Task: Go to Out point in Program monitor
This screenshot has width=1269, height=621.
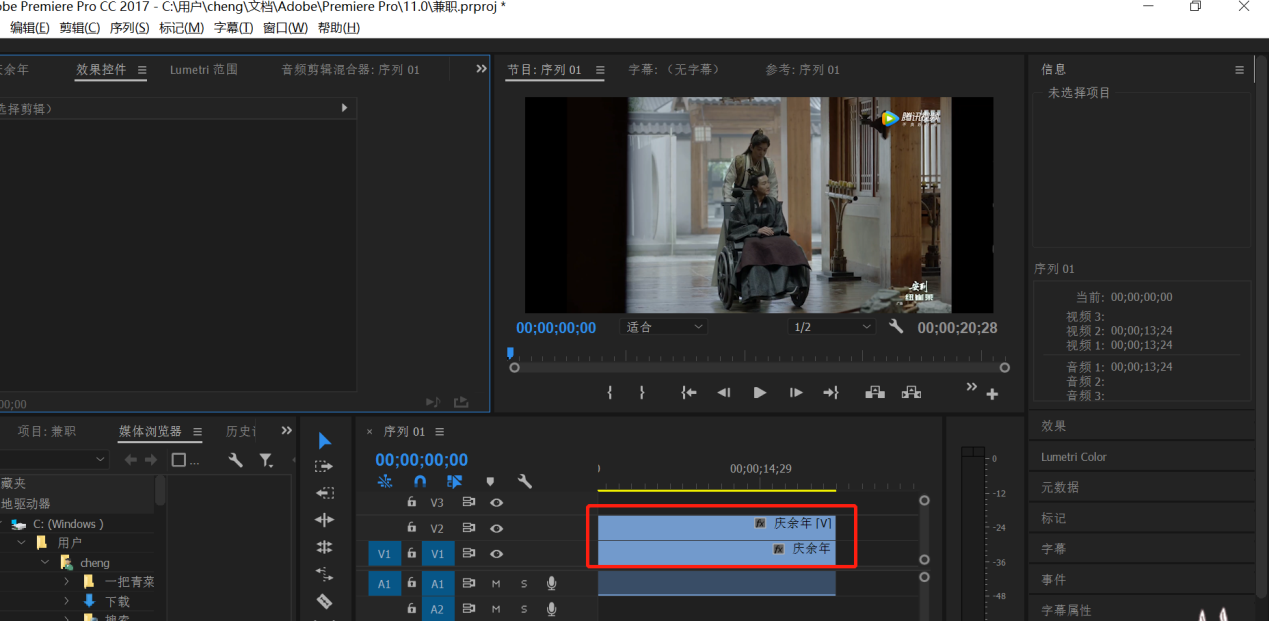Action: pyautogui.click(x=831, y=393)
